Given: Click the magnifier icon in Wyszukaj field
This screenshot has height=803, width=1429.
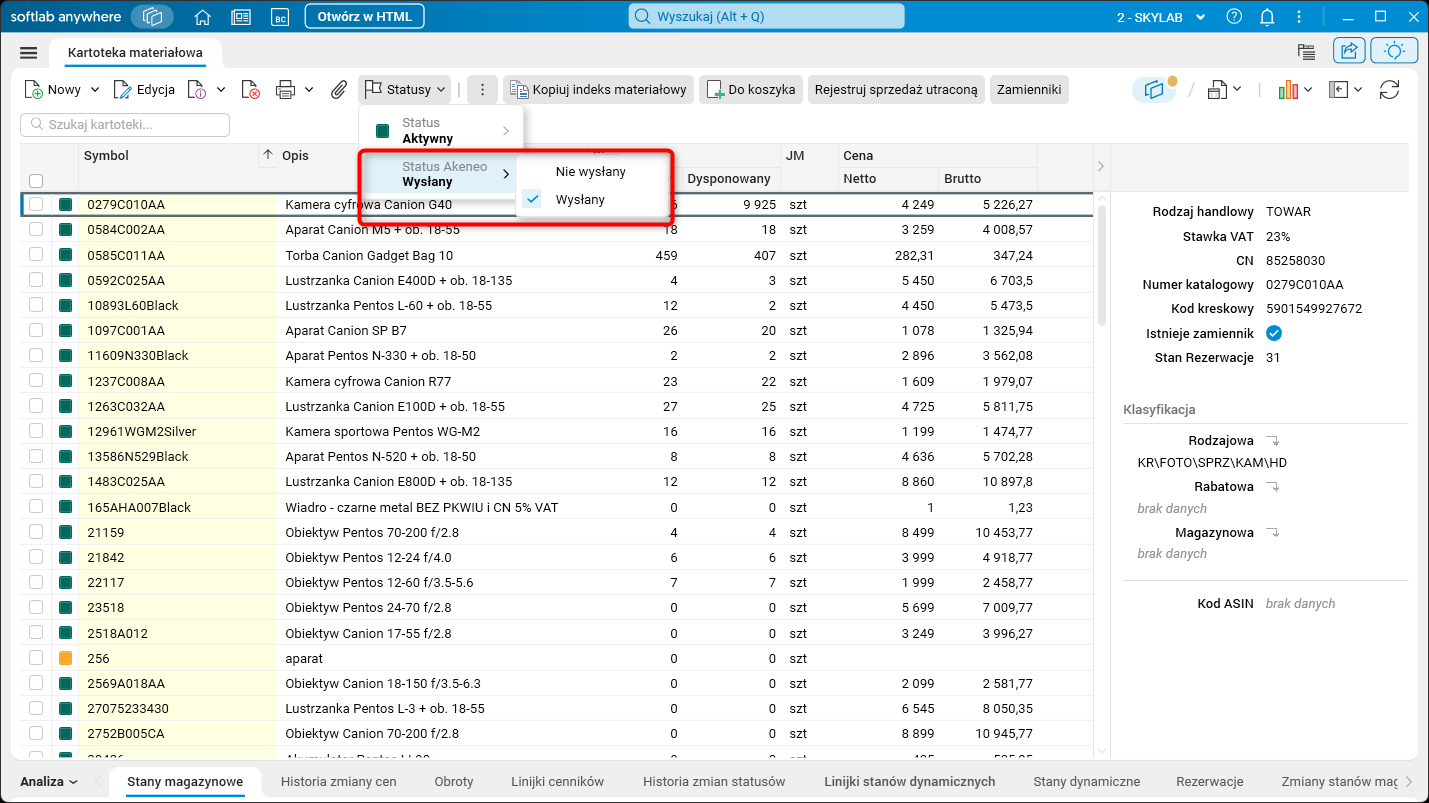Looking at the screenshot, I should tap(644, 17).
